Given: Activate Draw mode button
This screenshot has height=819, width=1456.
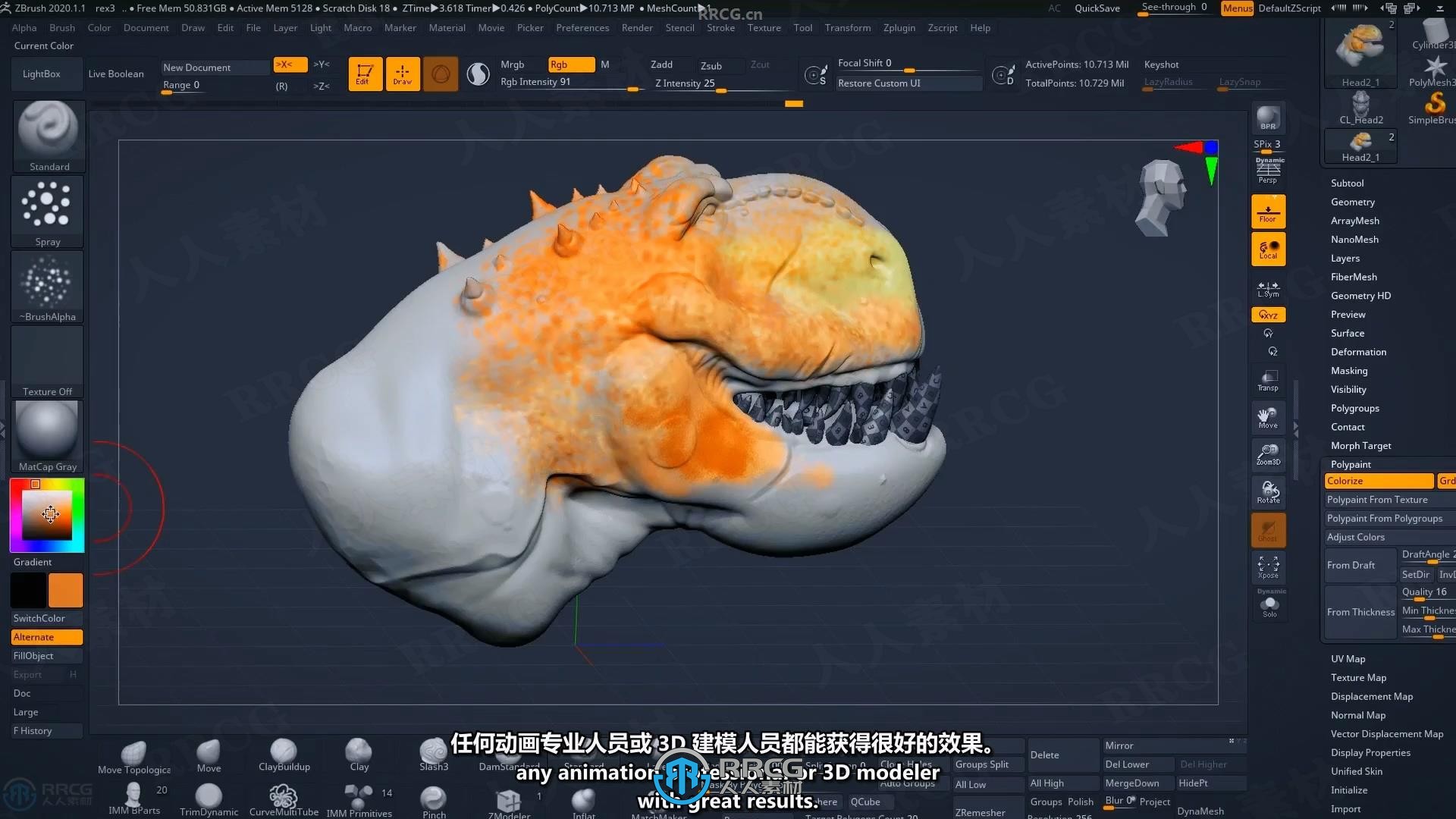Looking at the screenshot, I should tap(402, 74).
